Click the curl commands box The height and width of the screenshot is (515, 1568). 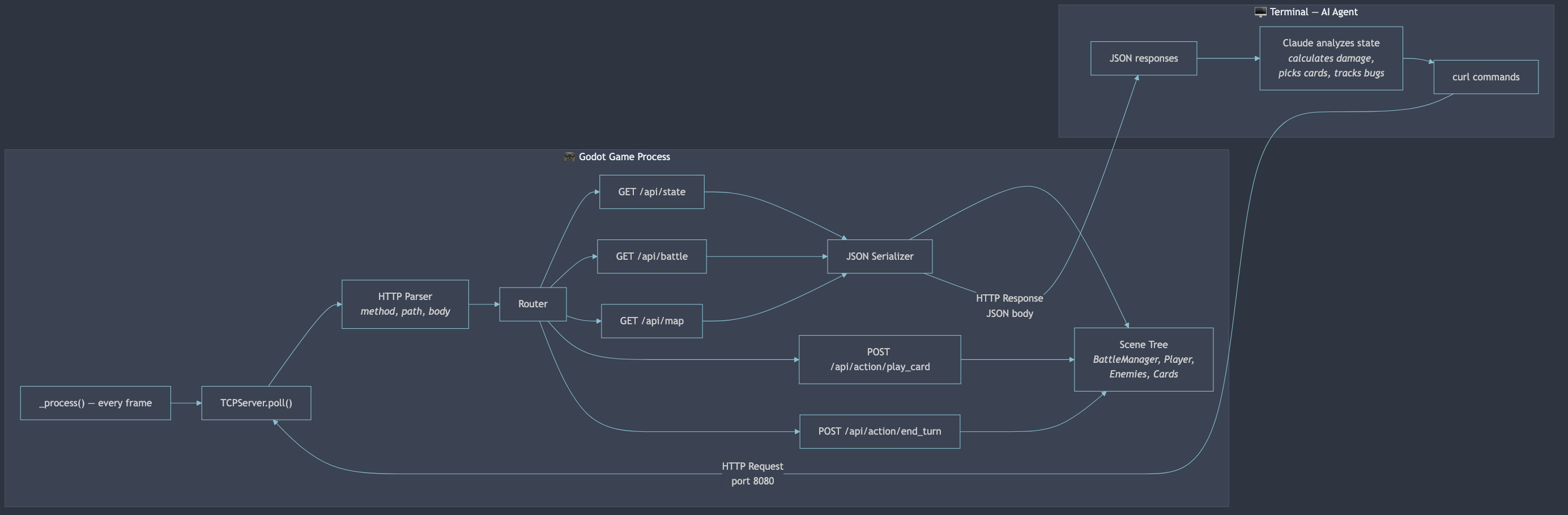[x=1486, y=76]
